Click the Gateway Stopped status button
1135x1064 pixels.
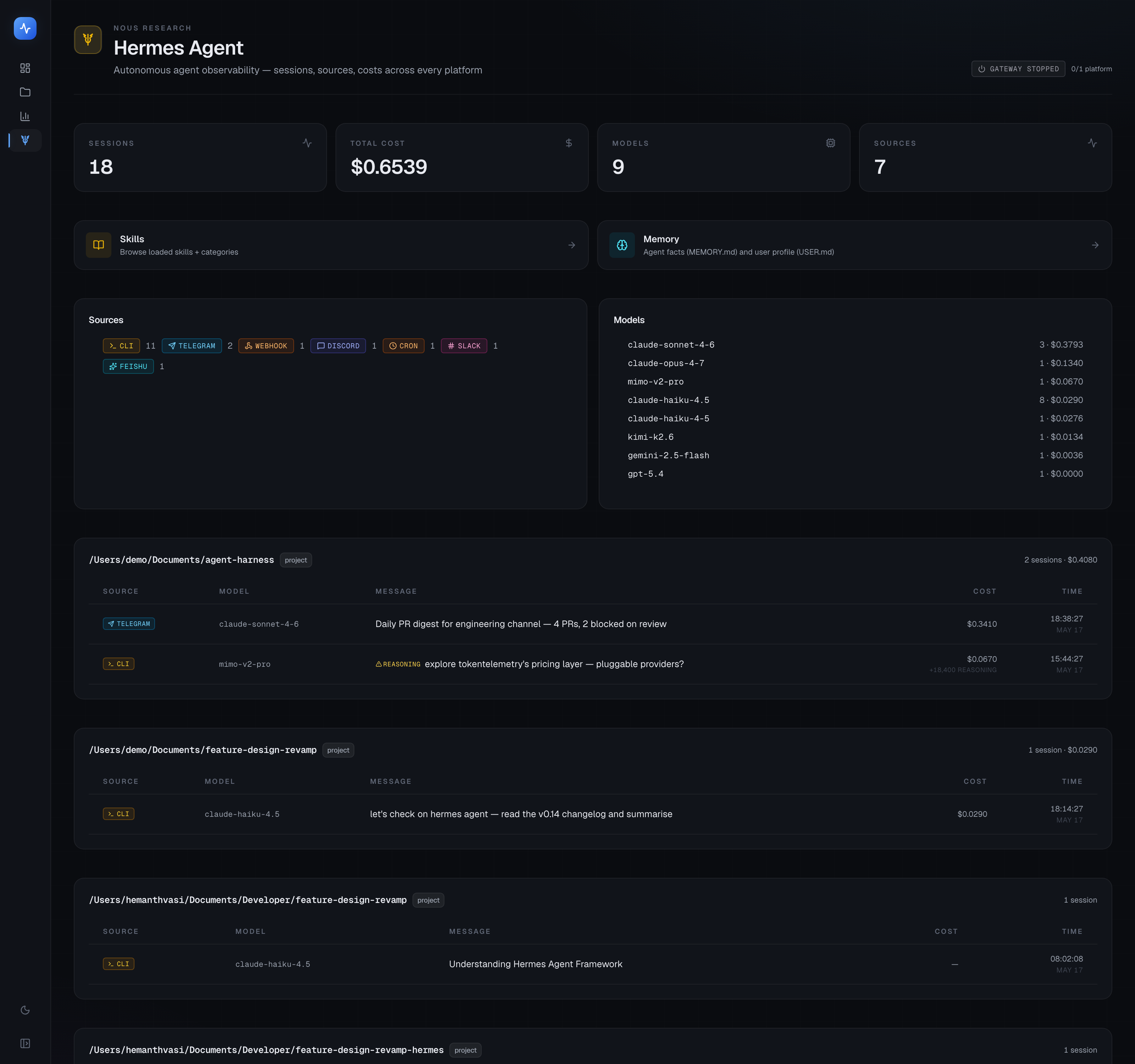pos(1018,68)
